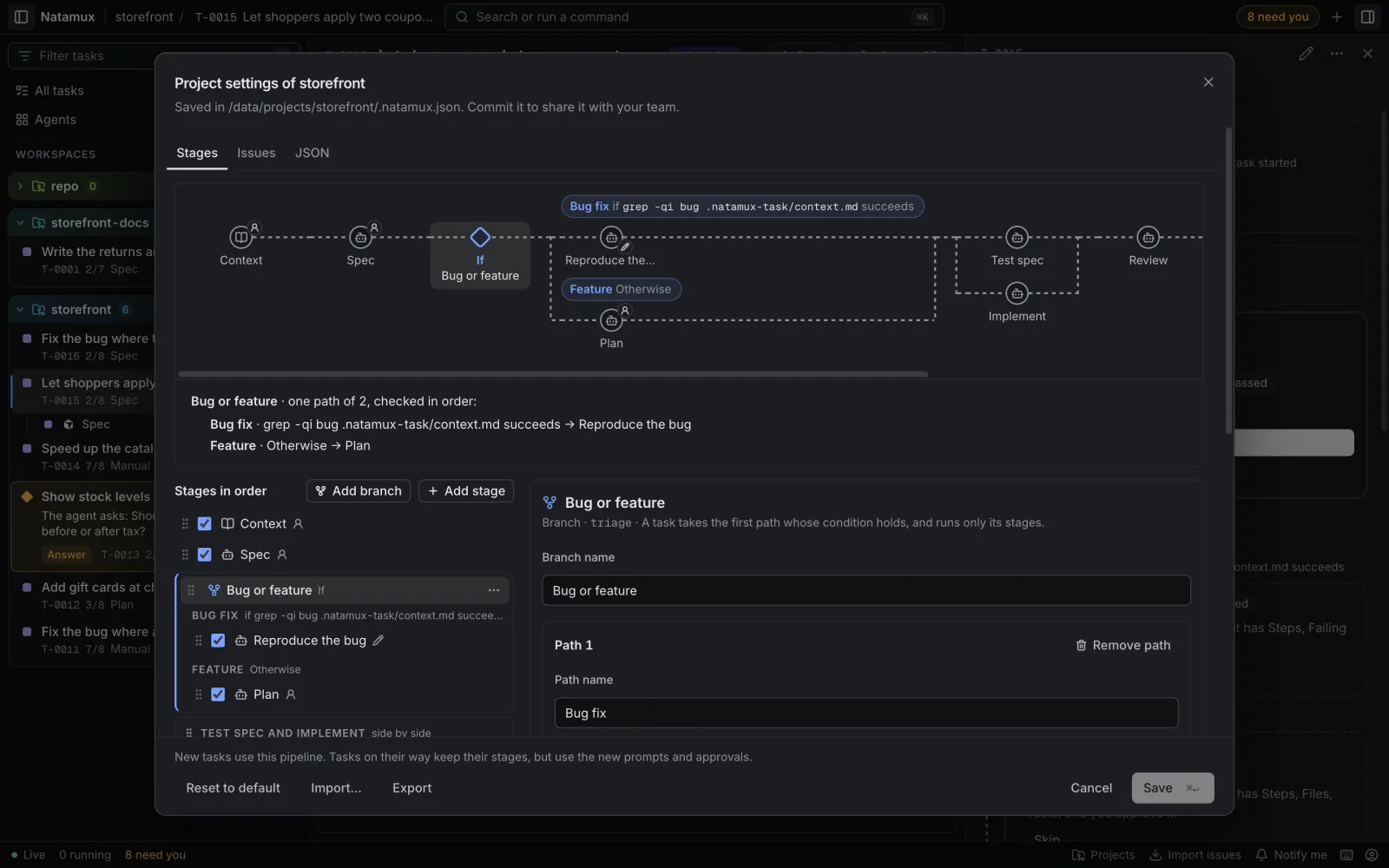Click the 8 need you badge in top bar

click(1277, 16)
